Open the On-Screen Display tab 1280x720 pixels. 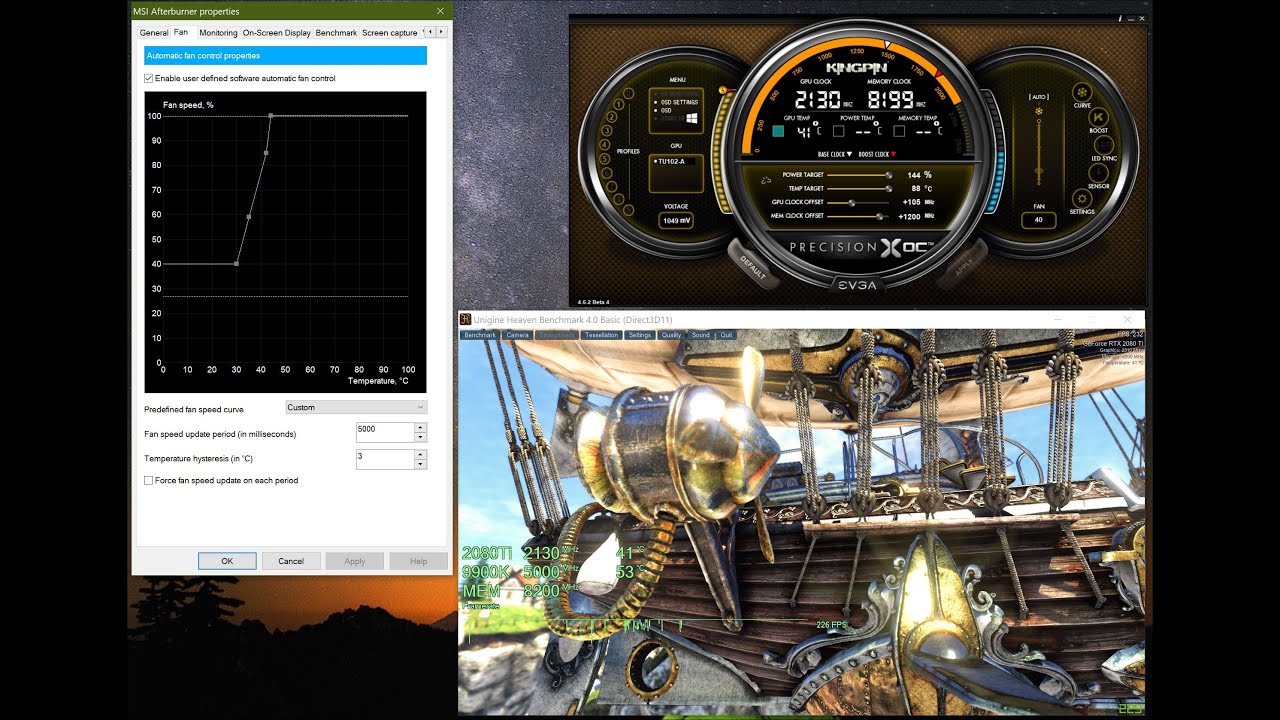coord(276,33)
